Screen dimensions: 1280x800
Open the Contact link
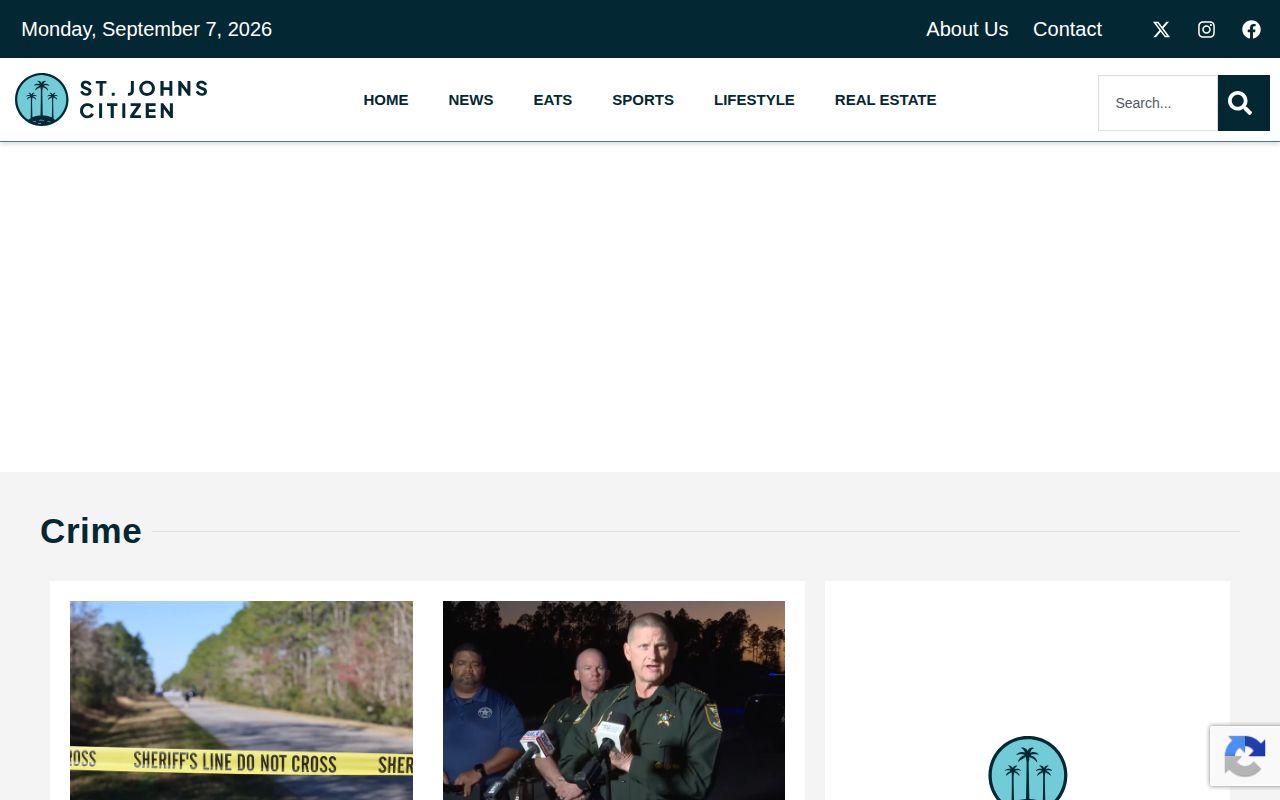(1067, 29)
